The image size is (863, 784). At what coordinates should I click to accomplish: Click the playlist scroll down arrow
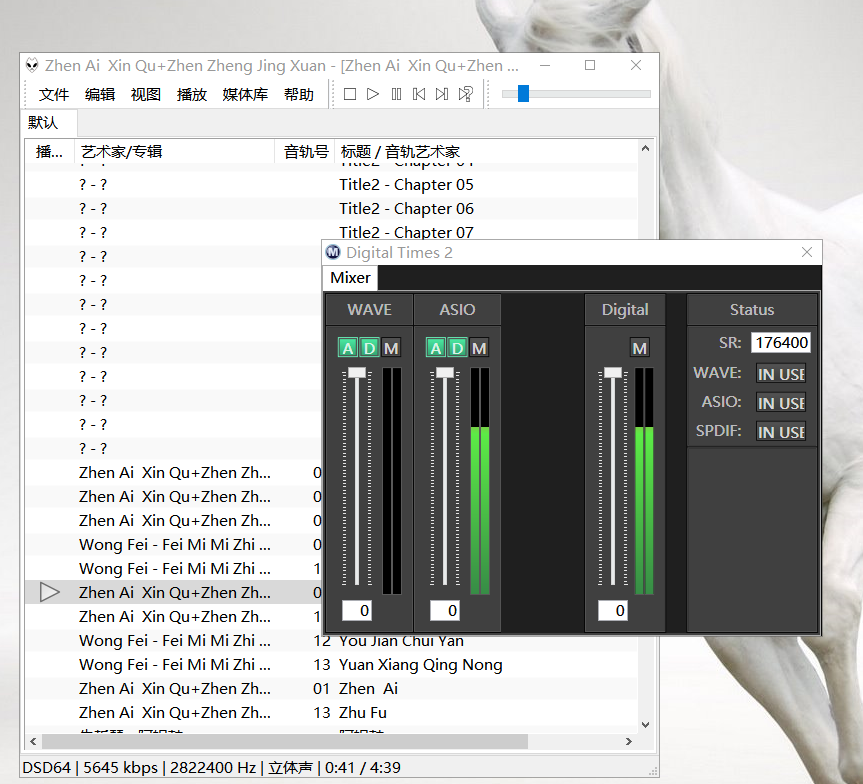pyautogui.click(x=645, y=725)
